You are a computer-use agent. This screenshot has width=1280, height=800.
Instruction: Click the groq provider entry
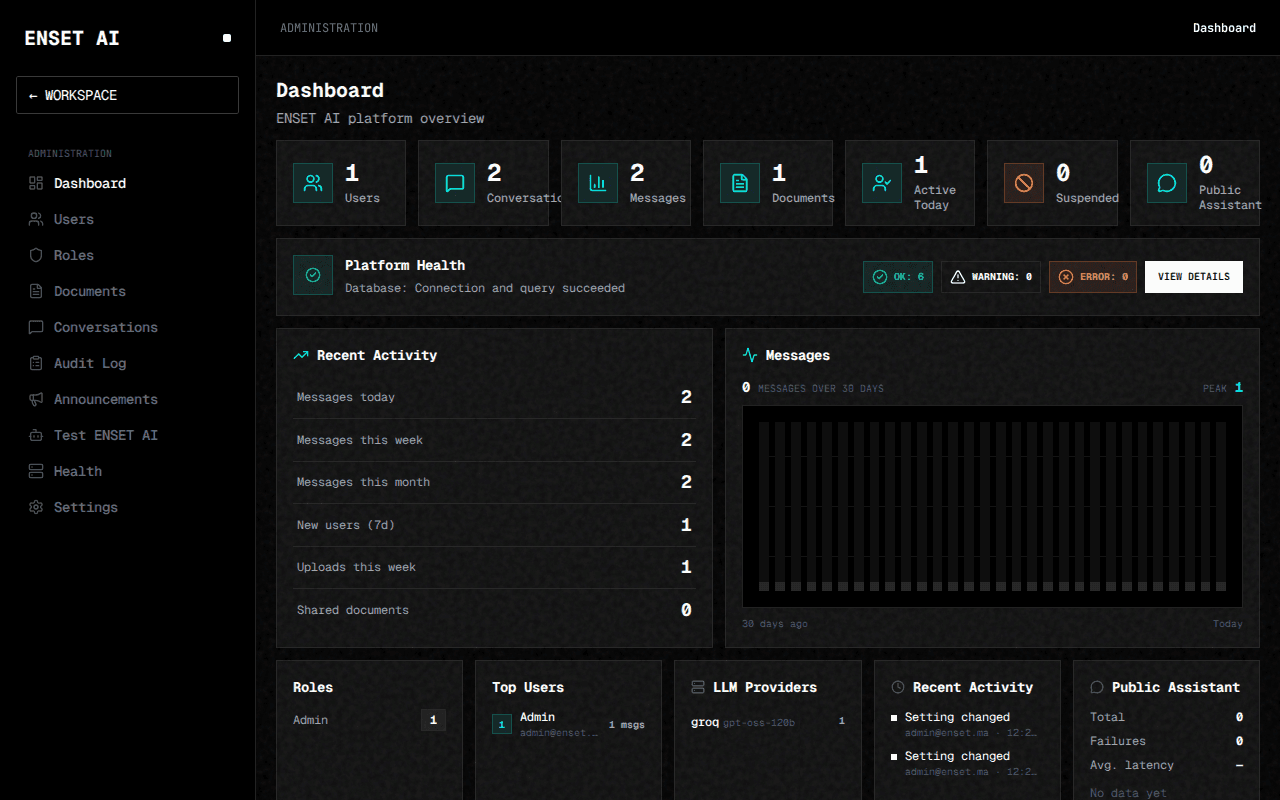[x=768, y=721]
